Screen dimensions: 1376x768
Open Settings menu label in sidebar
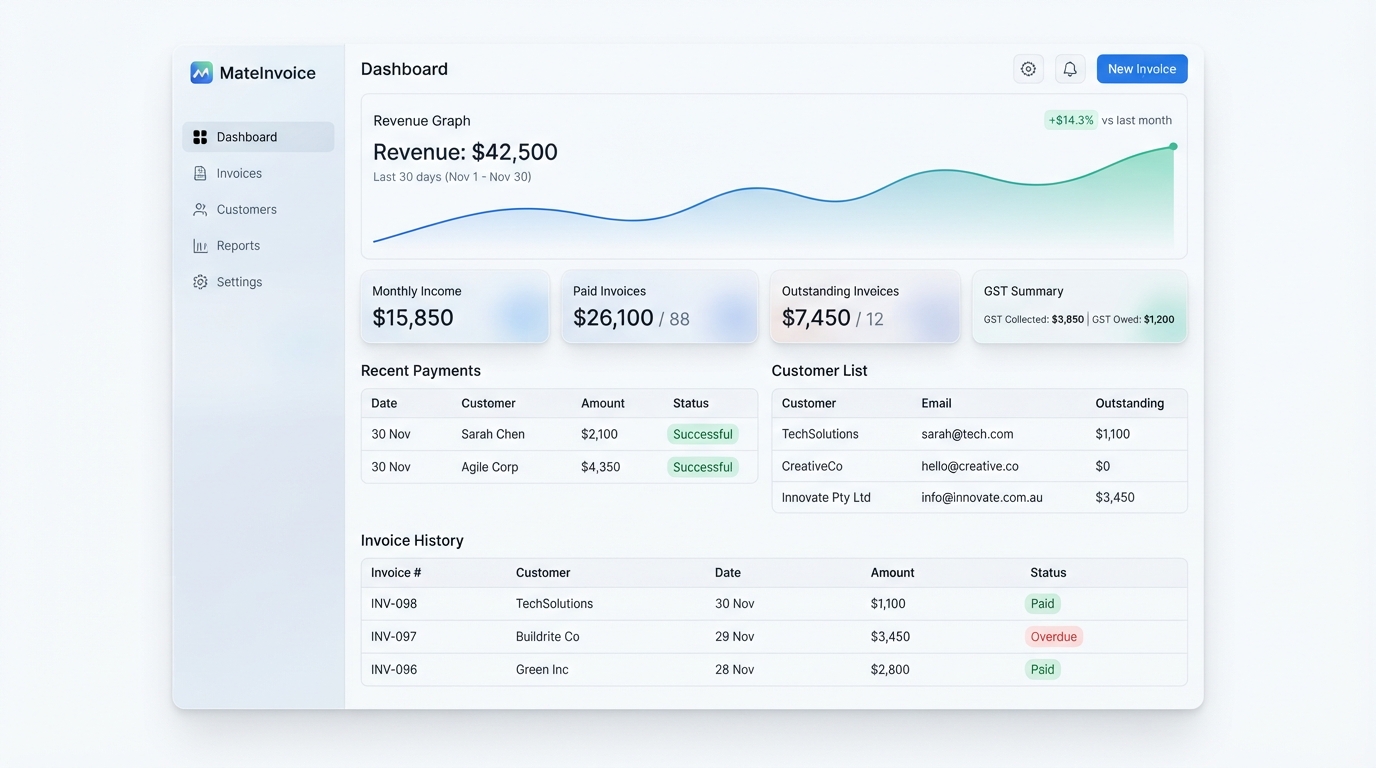(239, 282)
